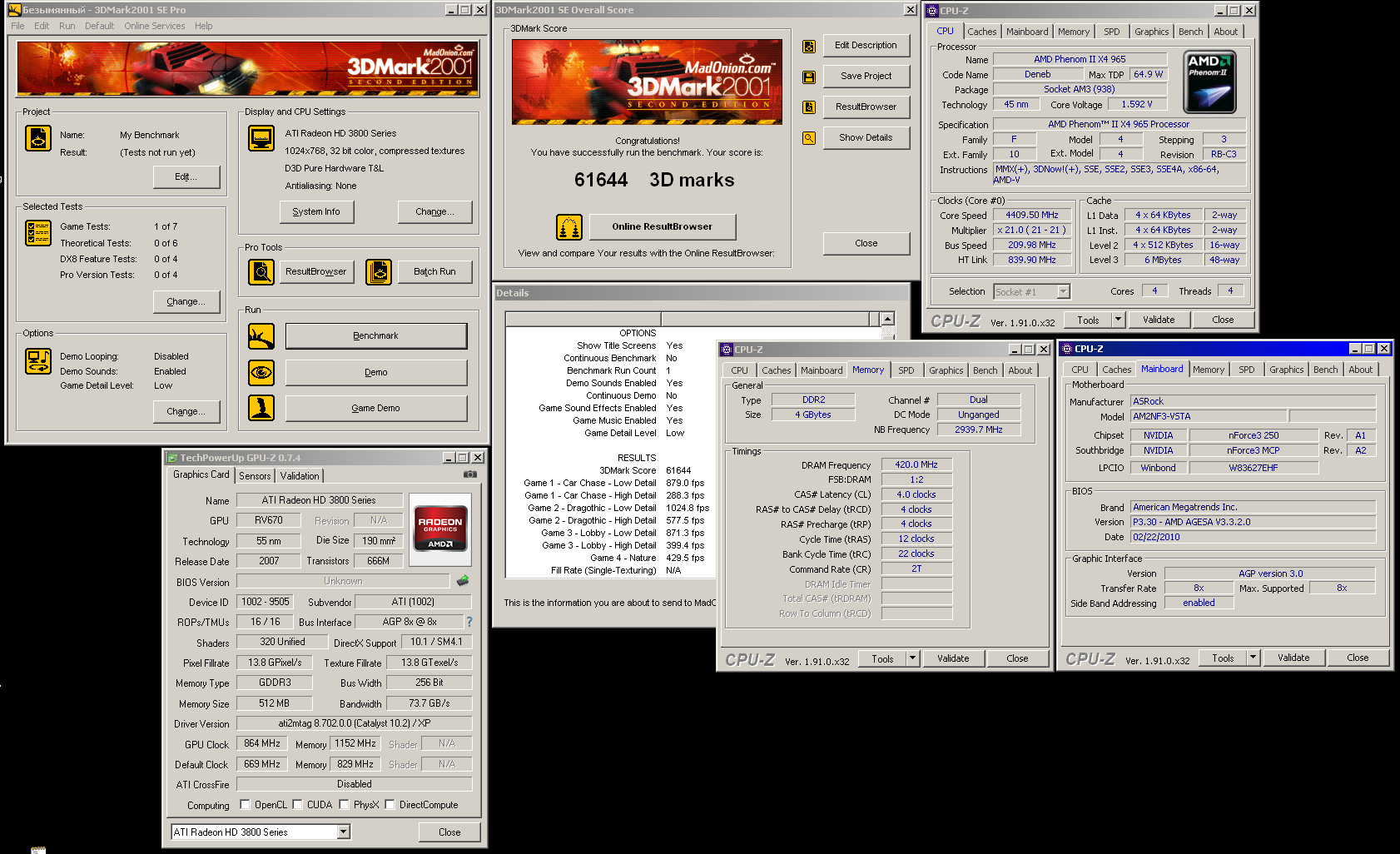Open SPD tab in CPU-Z Memory window

(x=906, y=370)
